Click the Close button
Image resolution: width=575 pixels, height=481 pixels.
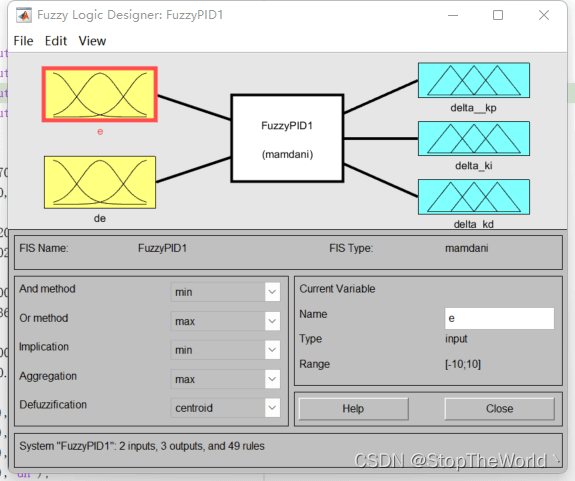coord(499,409)
